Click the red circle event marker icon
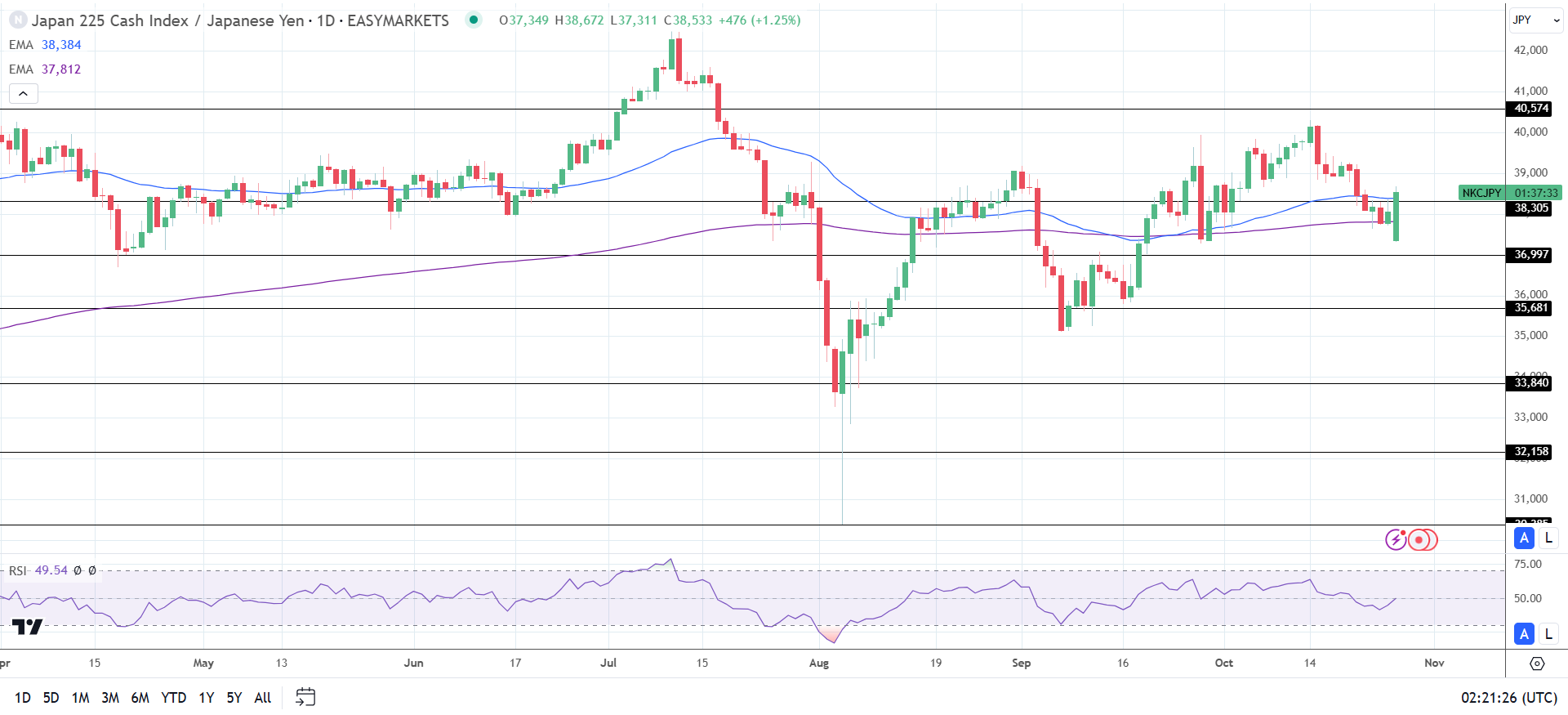Screen dimensions: 1568x715 pos(1421,539)
